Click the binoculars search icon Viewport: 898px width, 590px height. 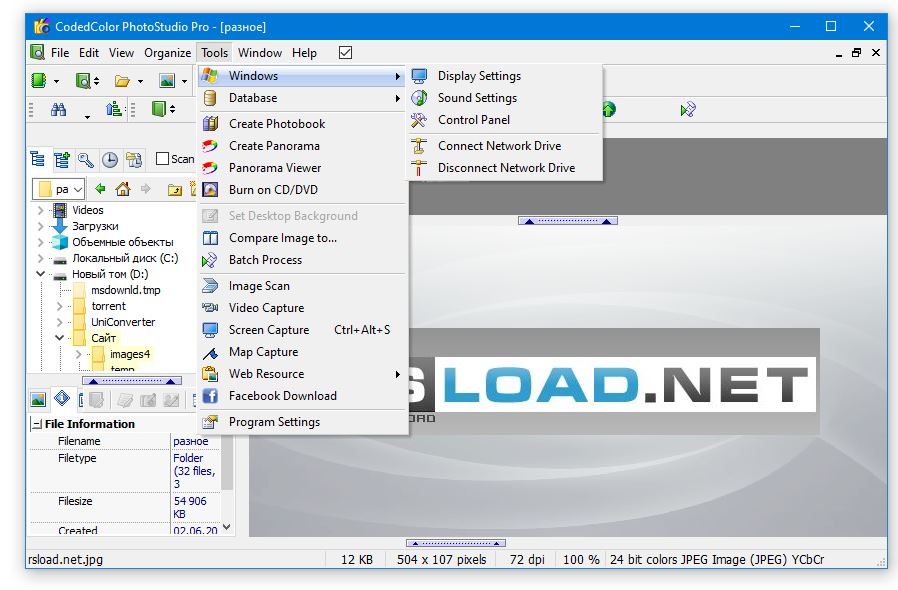[x=58, y=109]
